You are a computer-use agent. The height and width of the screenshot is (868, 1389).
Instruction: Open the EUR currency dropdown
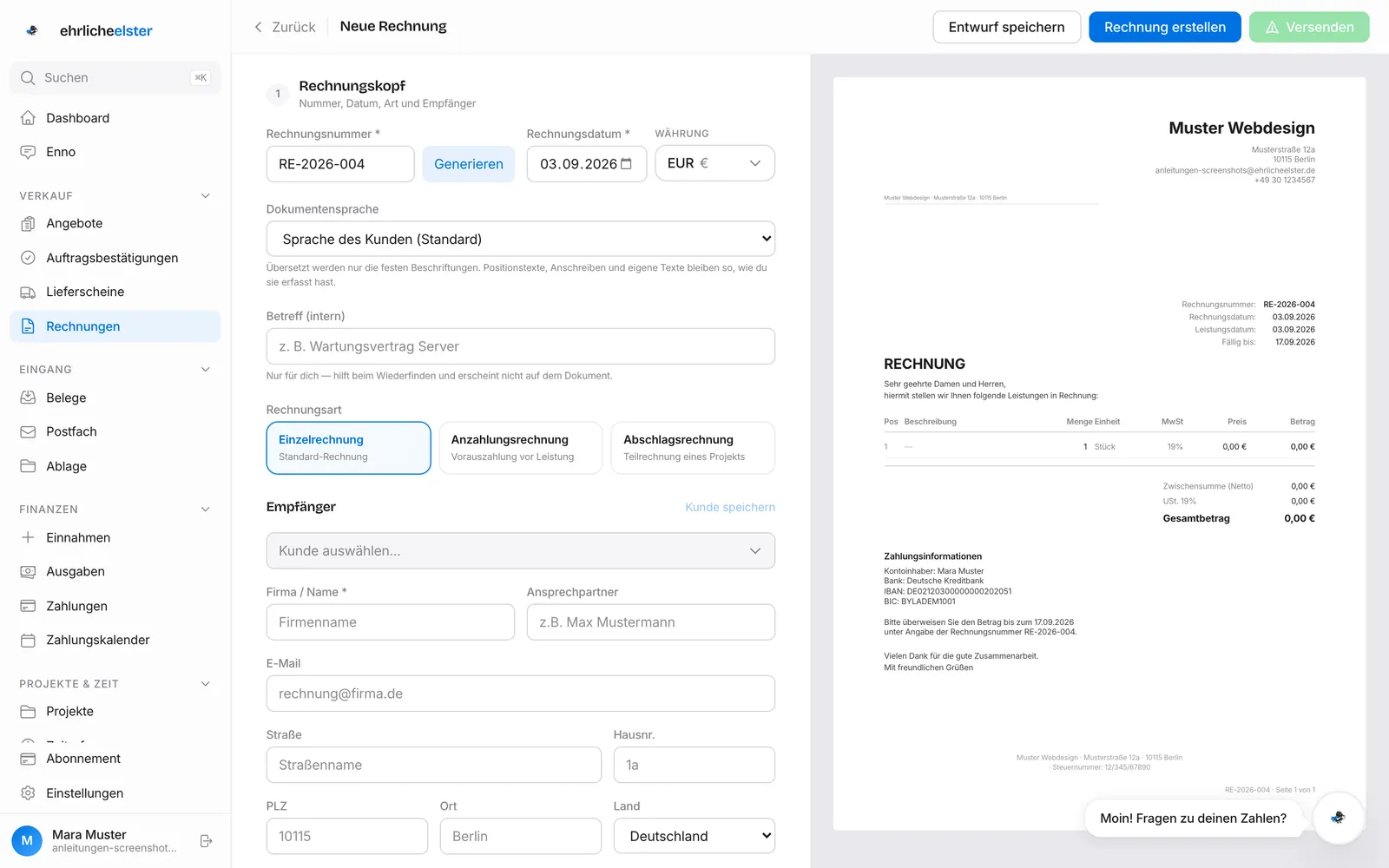coord(714,163)
